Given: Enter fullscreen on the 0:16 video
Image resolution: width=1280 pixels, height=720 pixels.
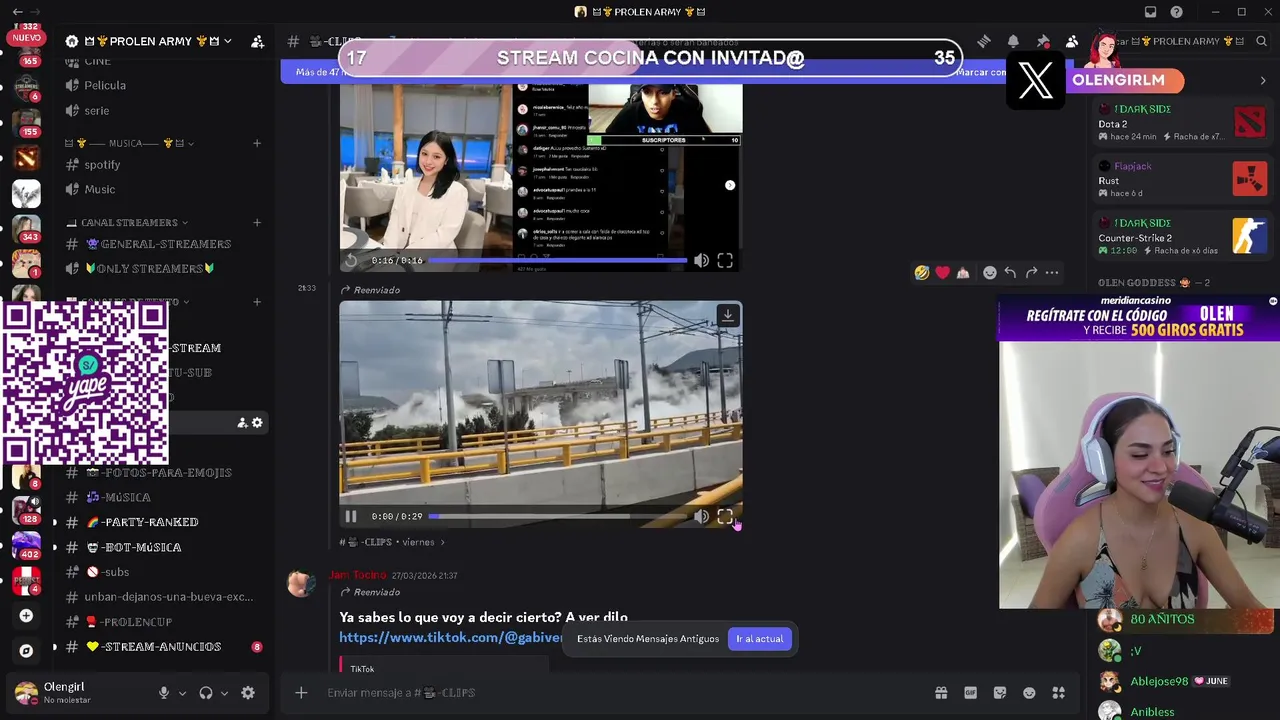Looking at the screenshot, I should (x=725, y=260).
